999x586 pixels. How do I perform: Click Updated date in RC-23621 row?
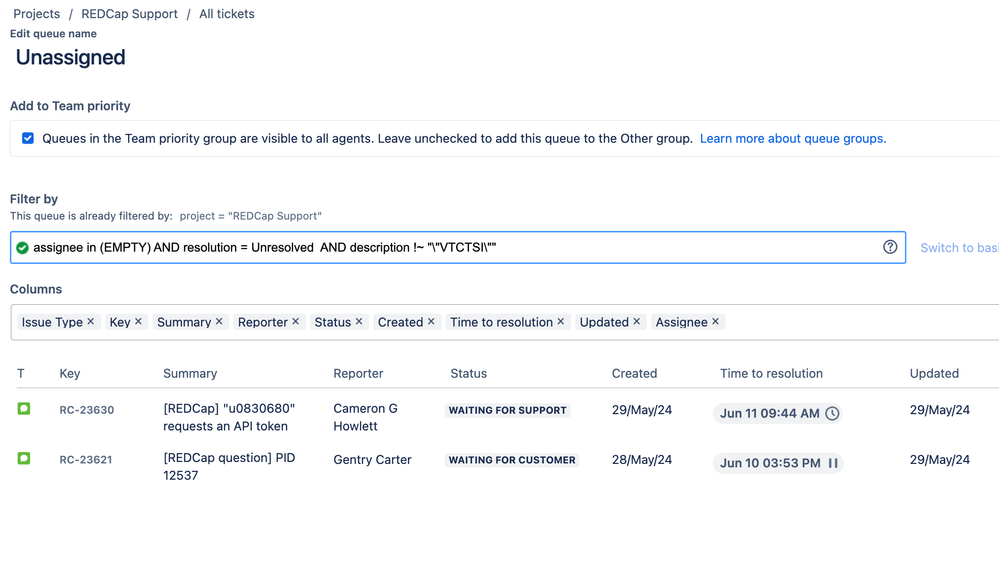click(x=940, y=459)
